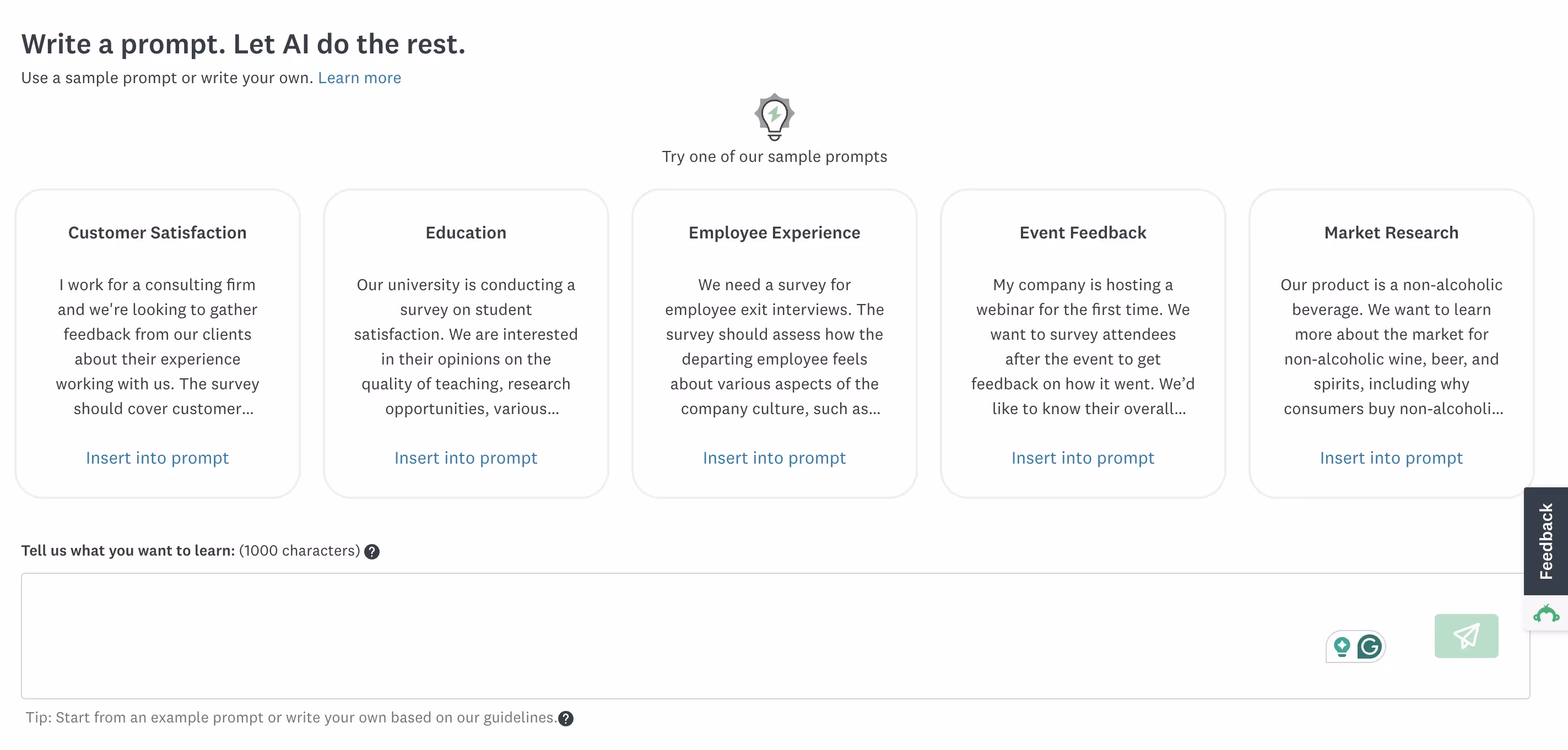The width and height of the screenshot is (1568, 750).
Task: Open the Grammarly suggestions lightbulb icon
Action: pos(1342,646)
